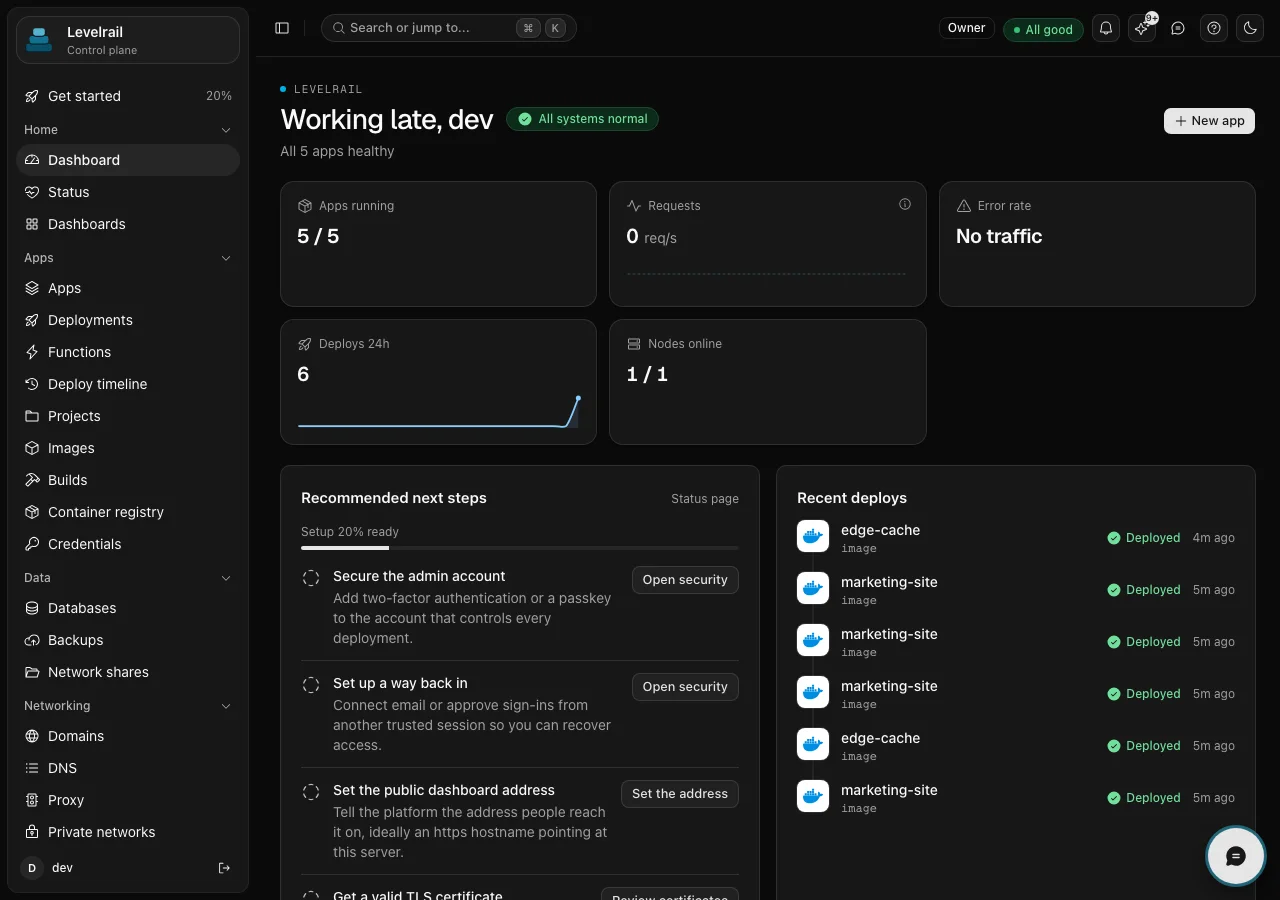1280x900 pixels.
Task: Open Get started 20% checklist
Action: [x=128, y=96]
